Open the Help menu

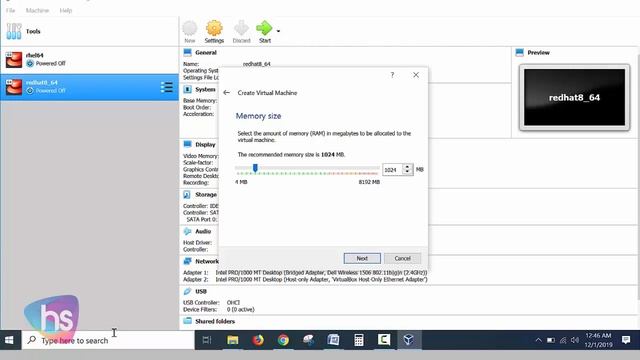pos(66,10)
